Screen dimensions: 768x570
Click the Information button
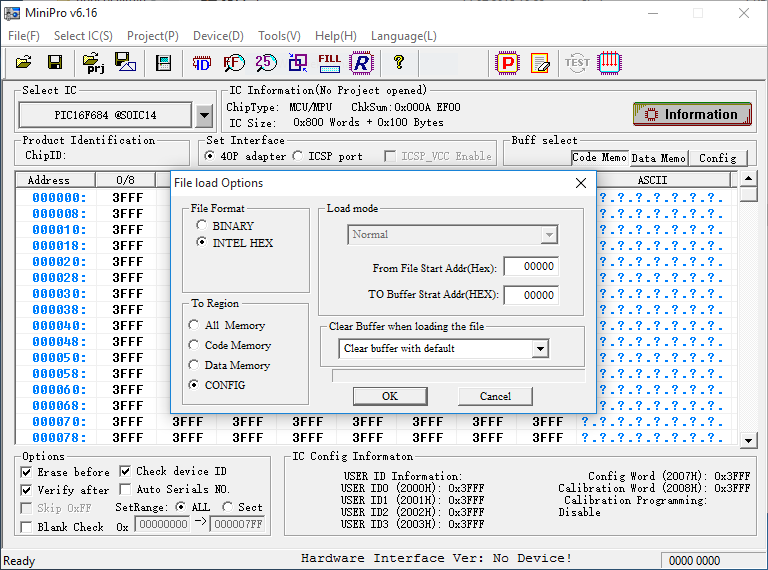(692, 114)
